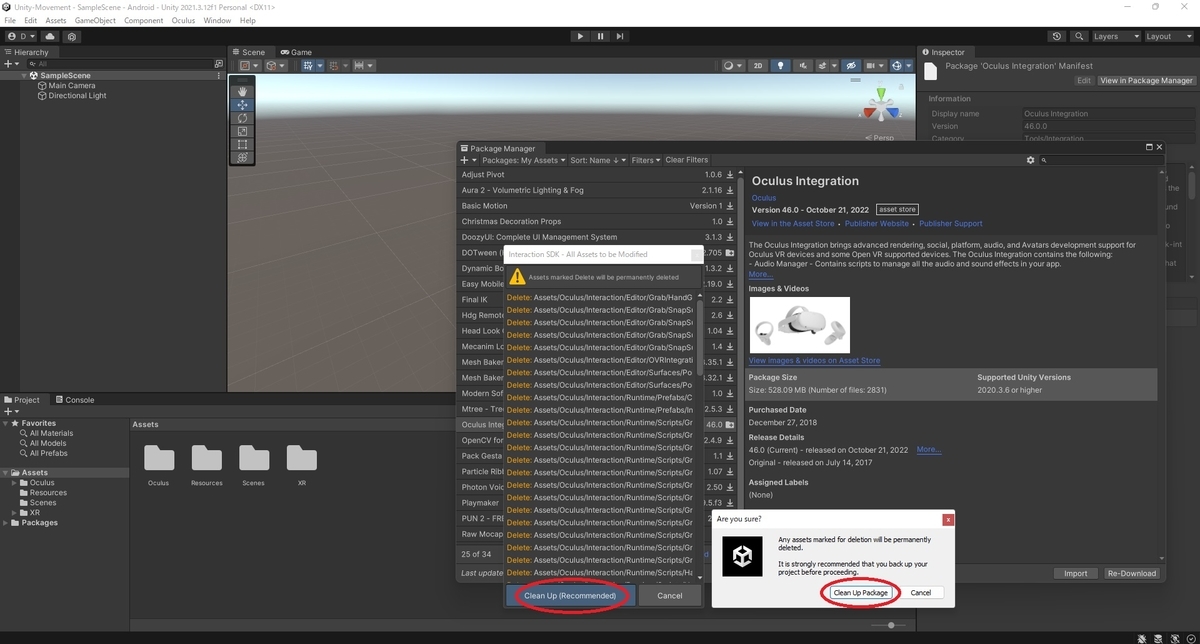Toggle scene lighting (bulb icon)
1200x644 pixels.
click(x=781, y=66)
